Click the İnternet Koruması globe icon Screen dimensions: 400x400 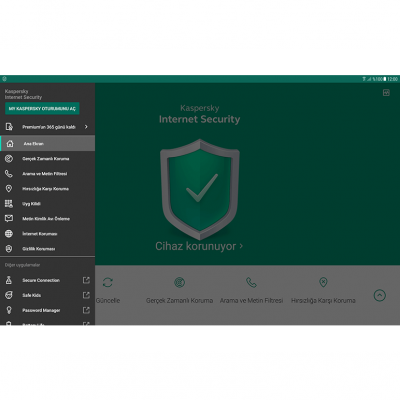(x=9, y=234)
